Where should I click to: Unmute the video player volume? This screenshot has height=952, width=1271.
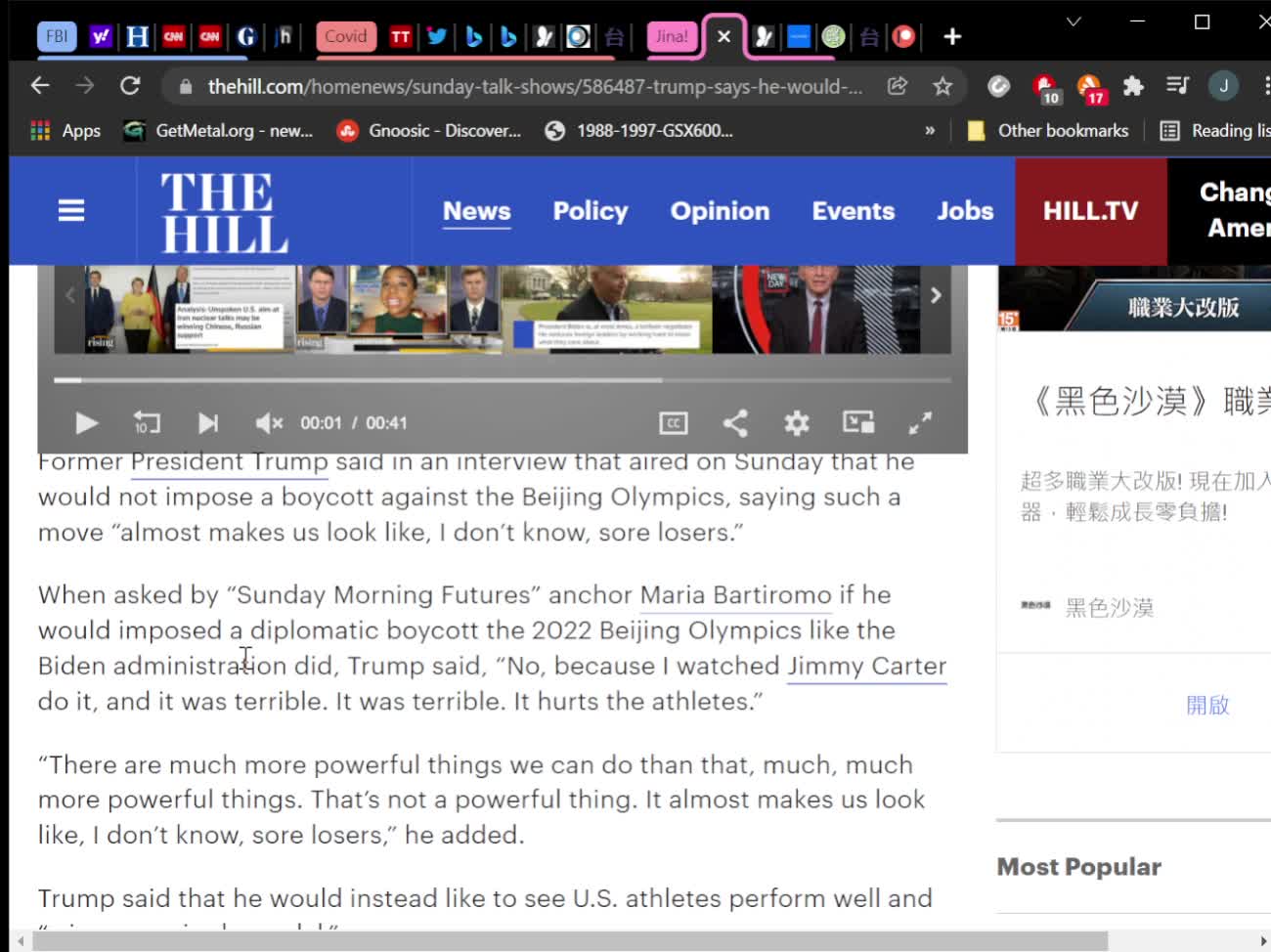[x=269, y=423]
